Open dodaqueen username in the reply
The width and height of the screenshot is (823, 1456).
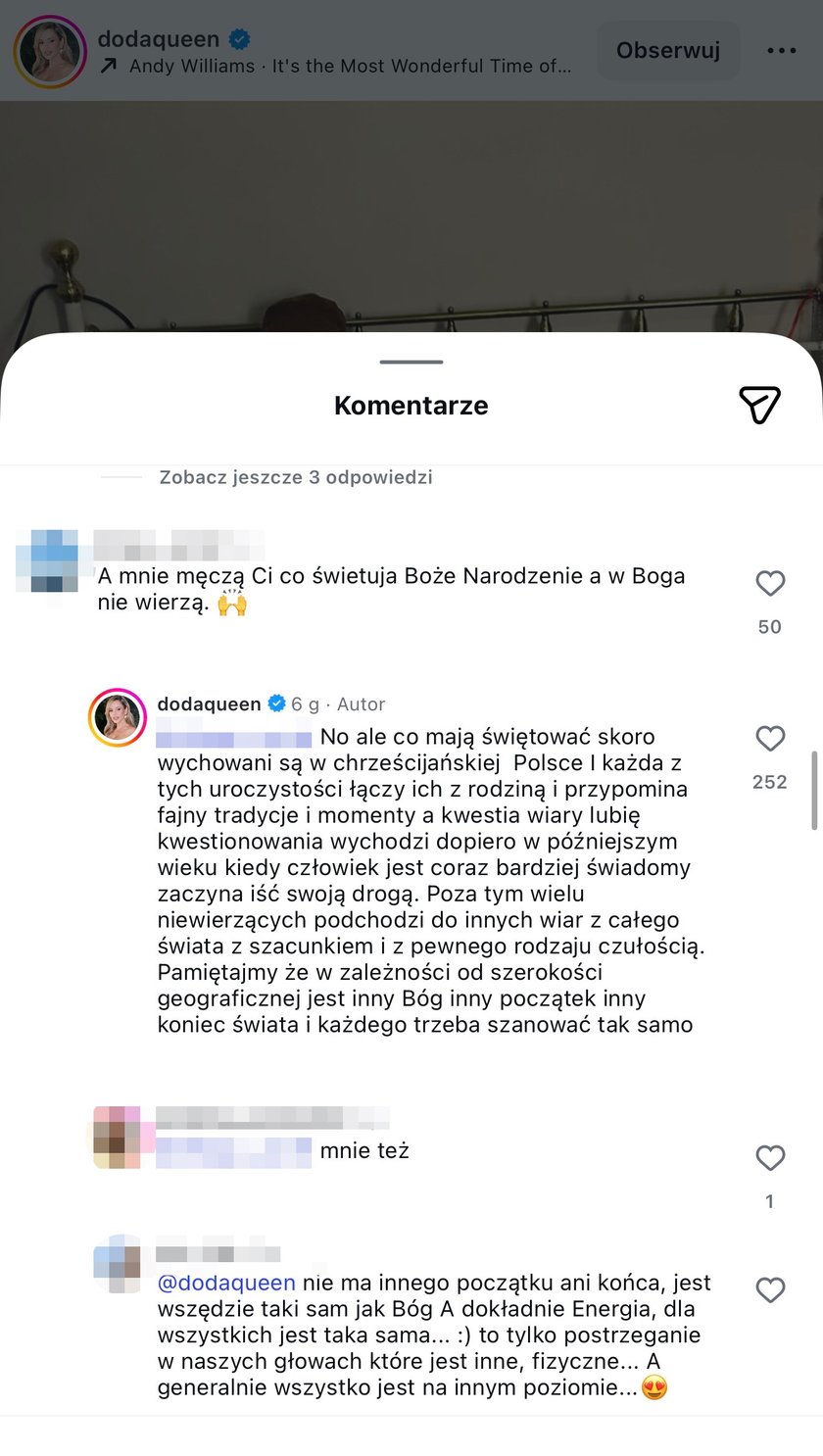click(x=209, y=704)
